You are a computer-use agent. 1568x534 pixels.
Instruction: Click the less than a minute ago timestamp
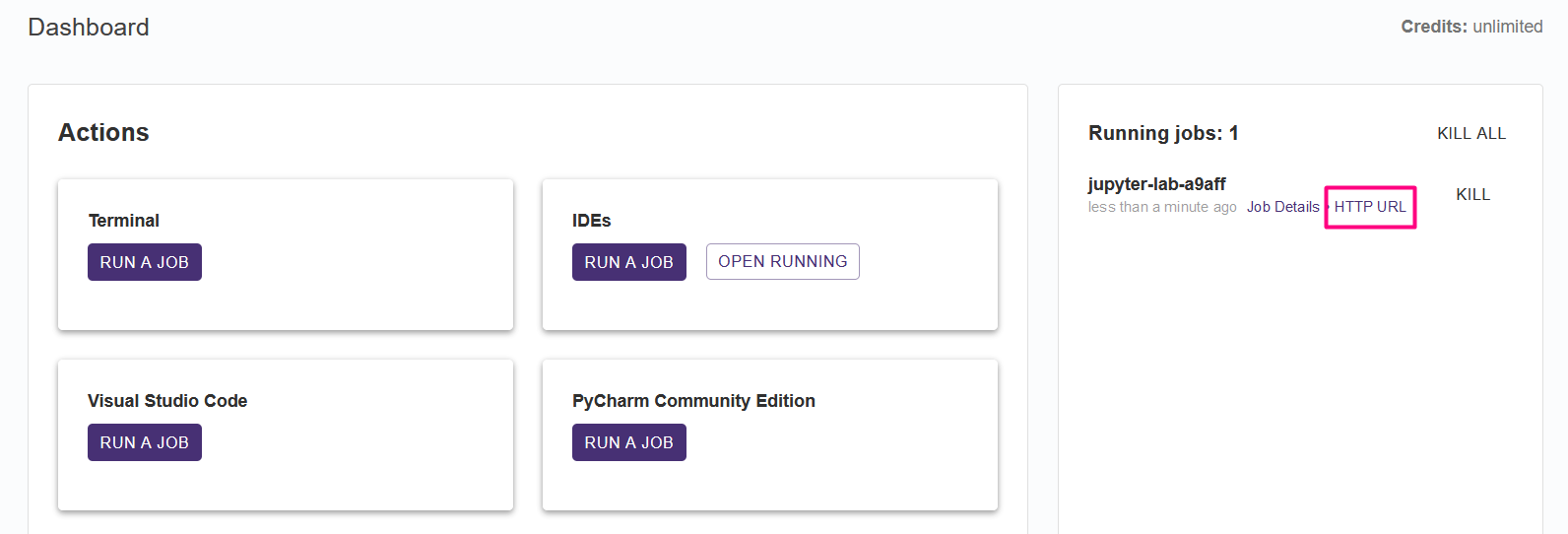(1162, 207)
